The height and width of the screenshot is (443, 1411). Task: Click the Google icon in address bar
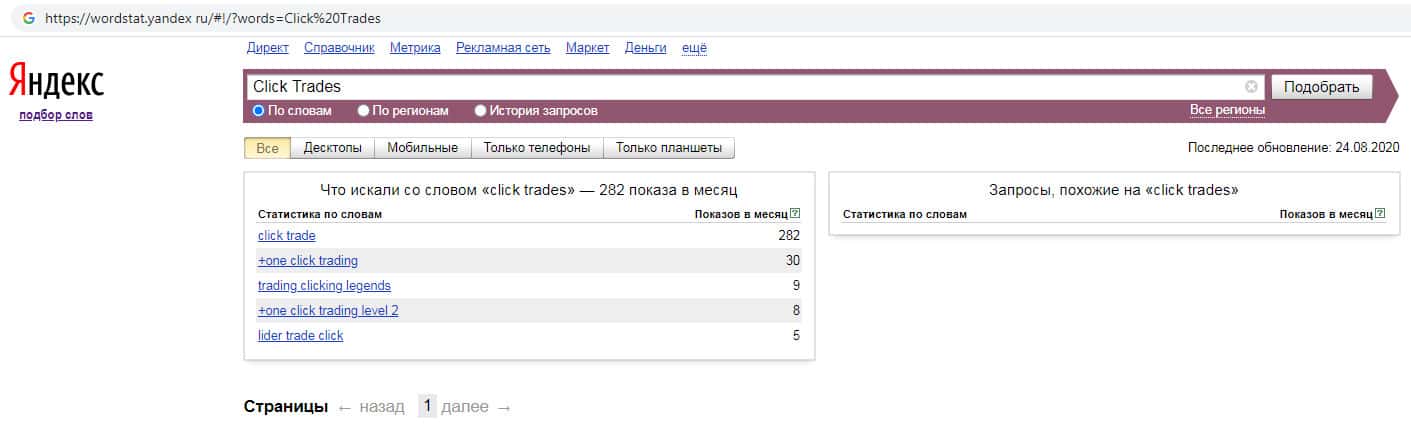click(x=28, y=18)
